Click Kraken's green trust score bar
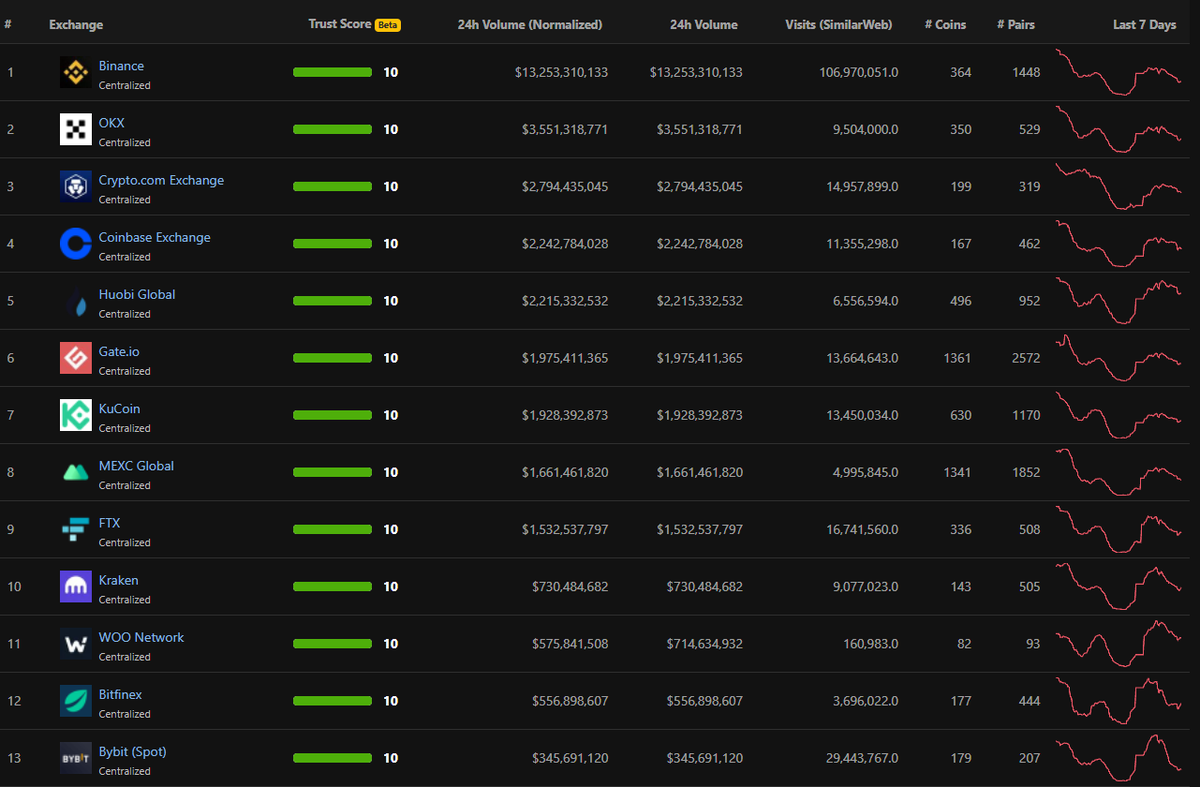Viewport: 1200px width, 787px height. [332, 586]
